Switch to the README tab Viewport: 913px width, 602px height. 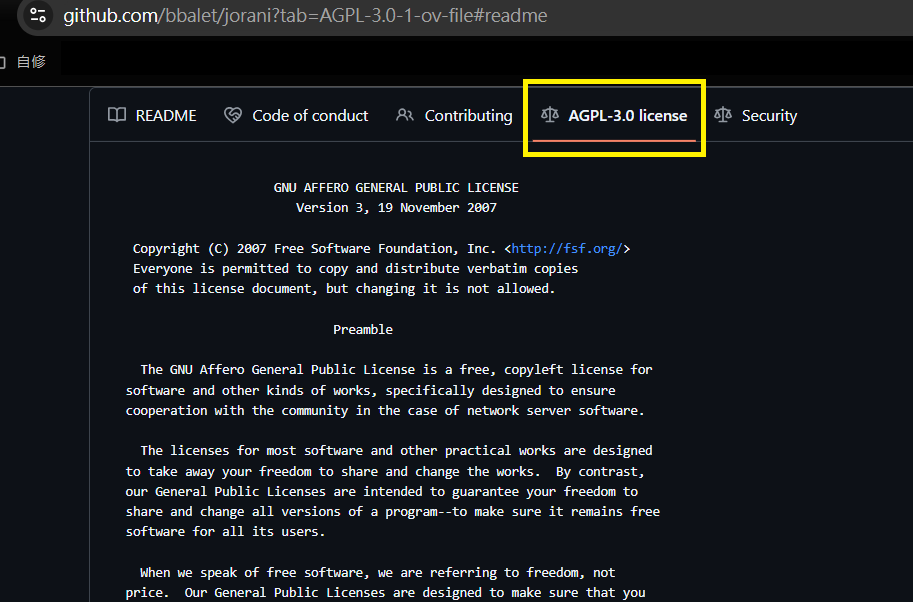tap(165, 115)
